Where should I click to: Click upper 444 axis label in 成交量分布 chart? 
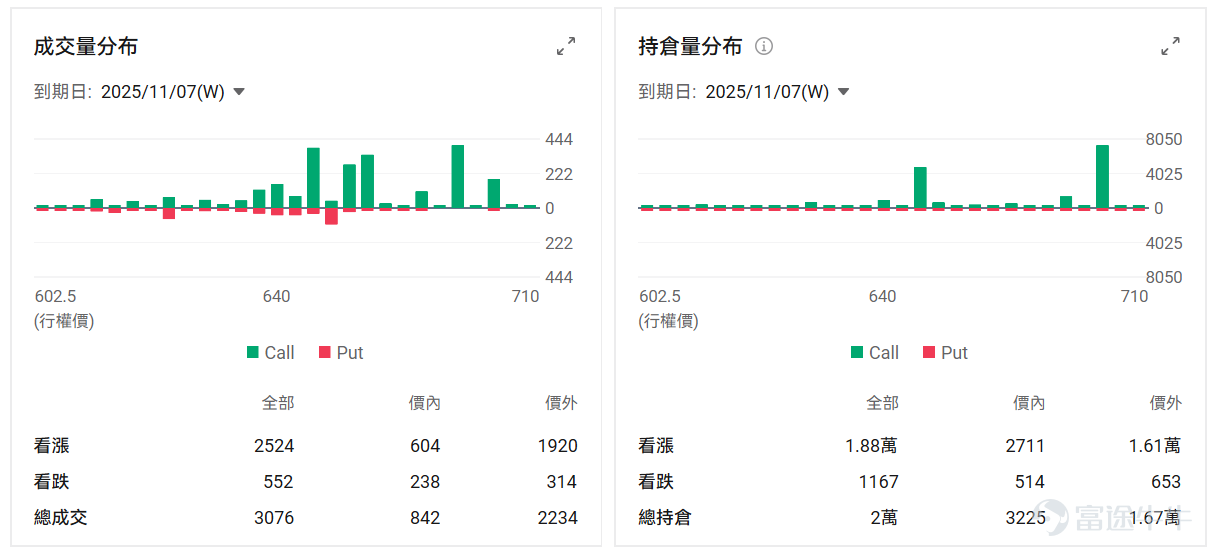click(x=559, y=140)
